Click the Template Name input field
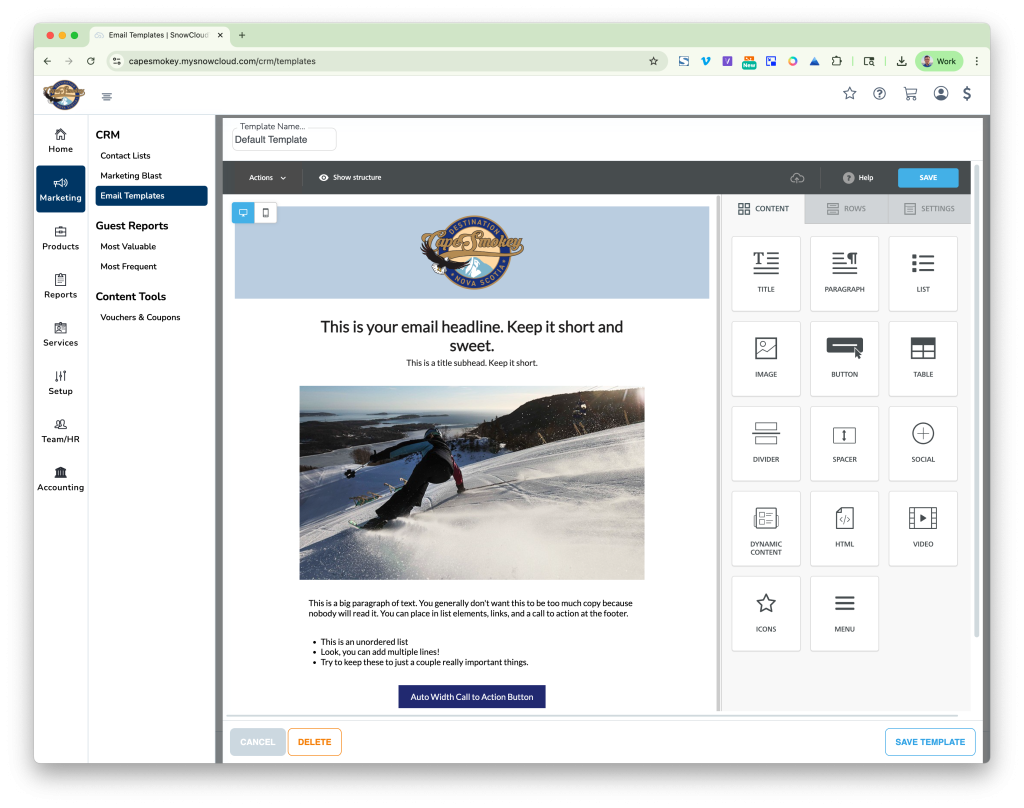The image size is (1024, 808). (x=283, y=139)
